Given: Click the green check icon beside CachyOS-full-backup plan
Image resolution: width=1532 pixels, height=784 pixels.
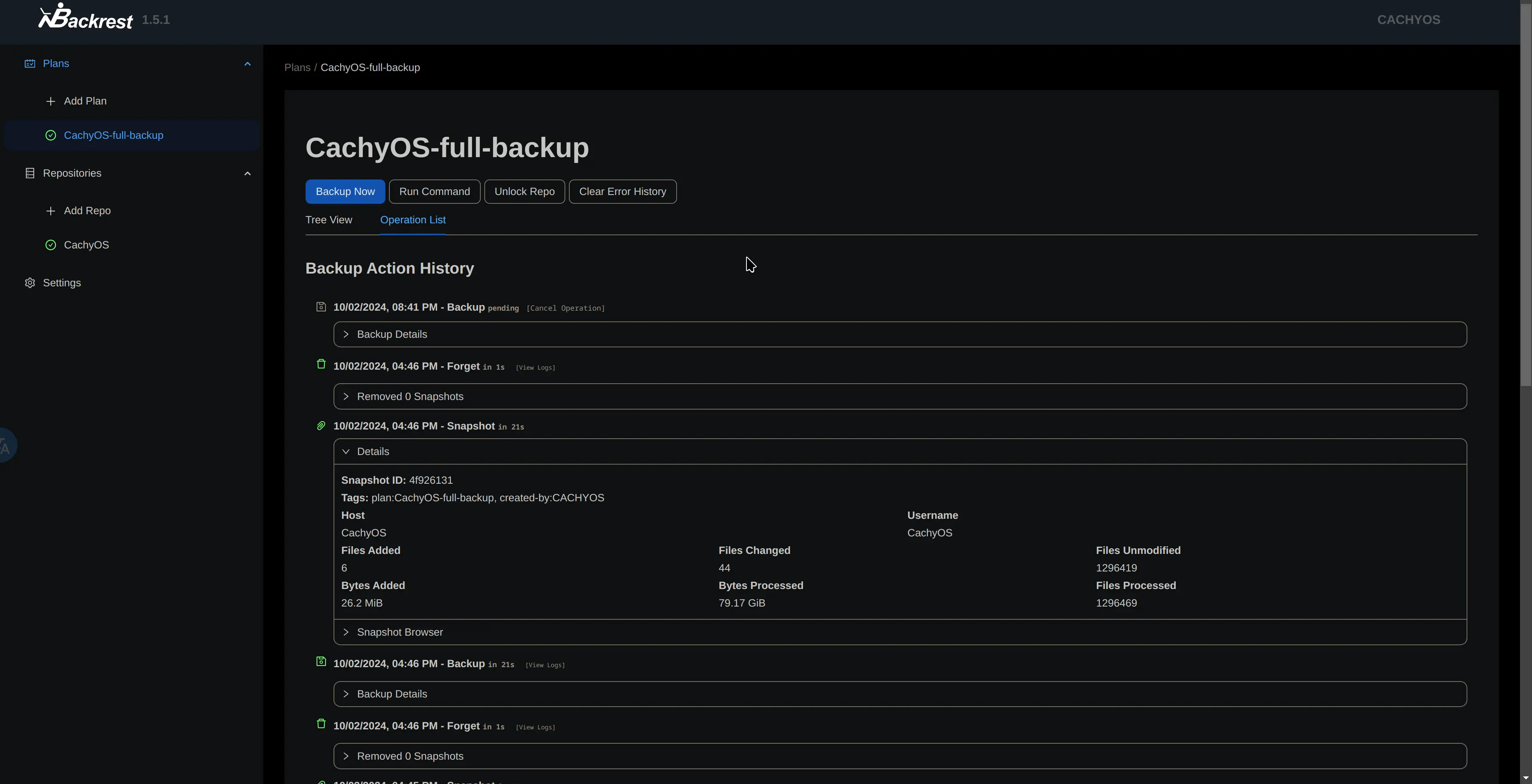Looking at the screenshot, I should tap(51, 136).
